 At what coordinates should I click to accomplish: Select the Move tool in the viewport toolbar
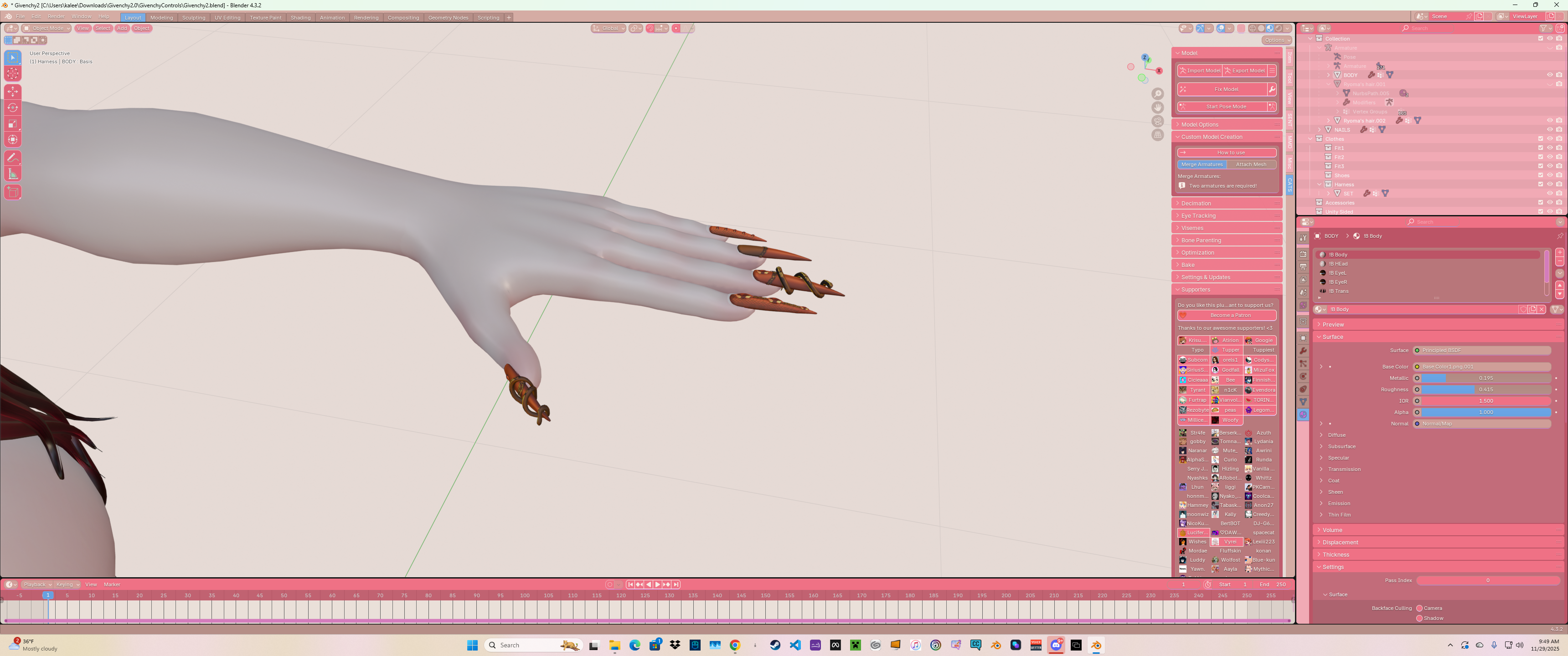pos(13,91)
